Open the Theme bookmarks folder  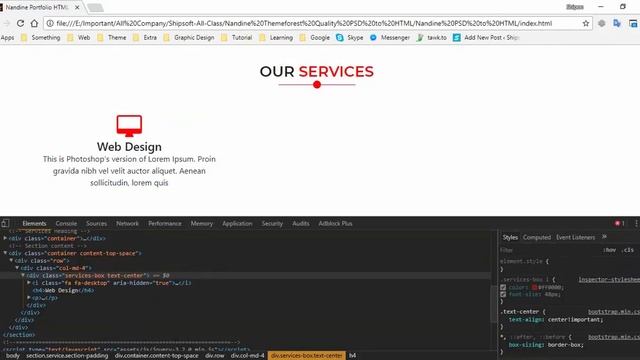point(111,38)
